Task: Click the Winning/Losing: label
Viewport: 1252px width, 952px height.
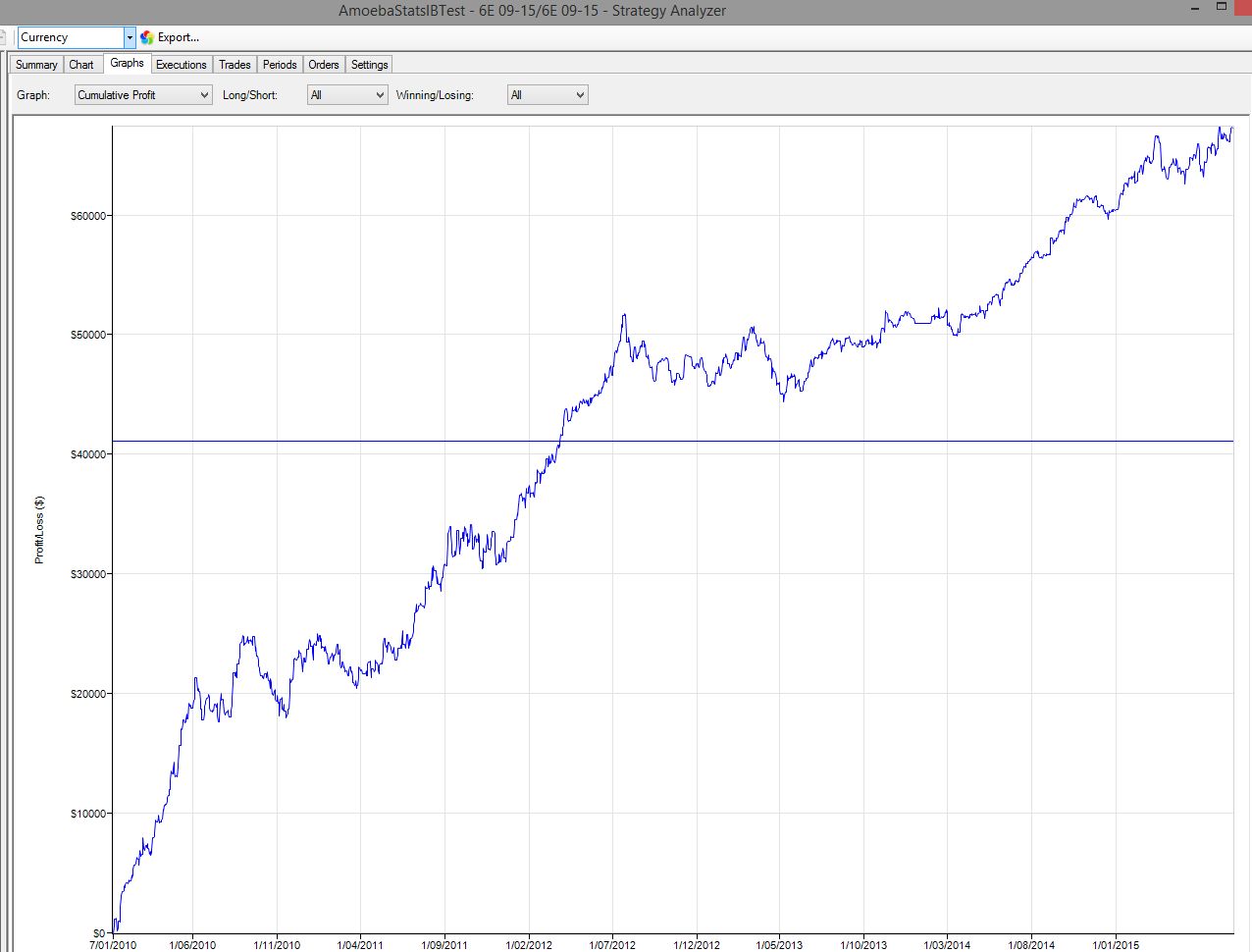Action: [435, 95]
